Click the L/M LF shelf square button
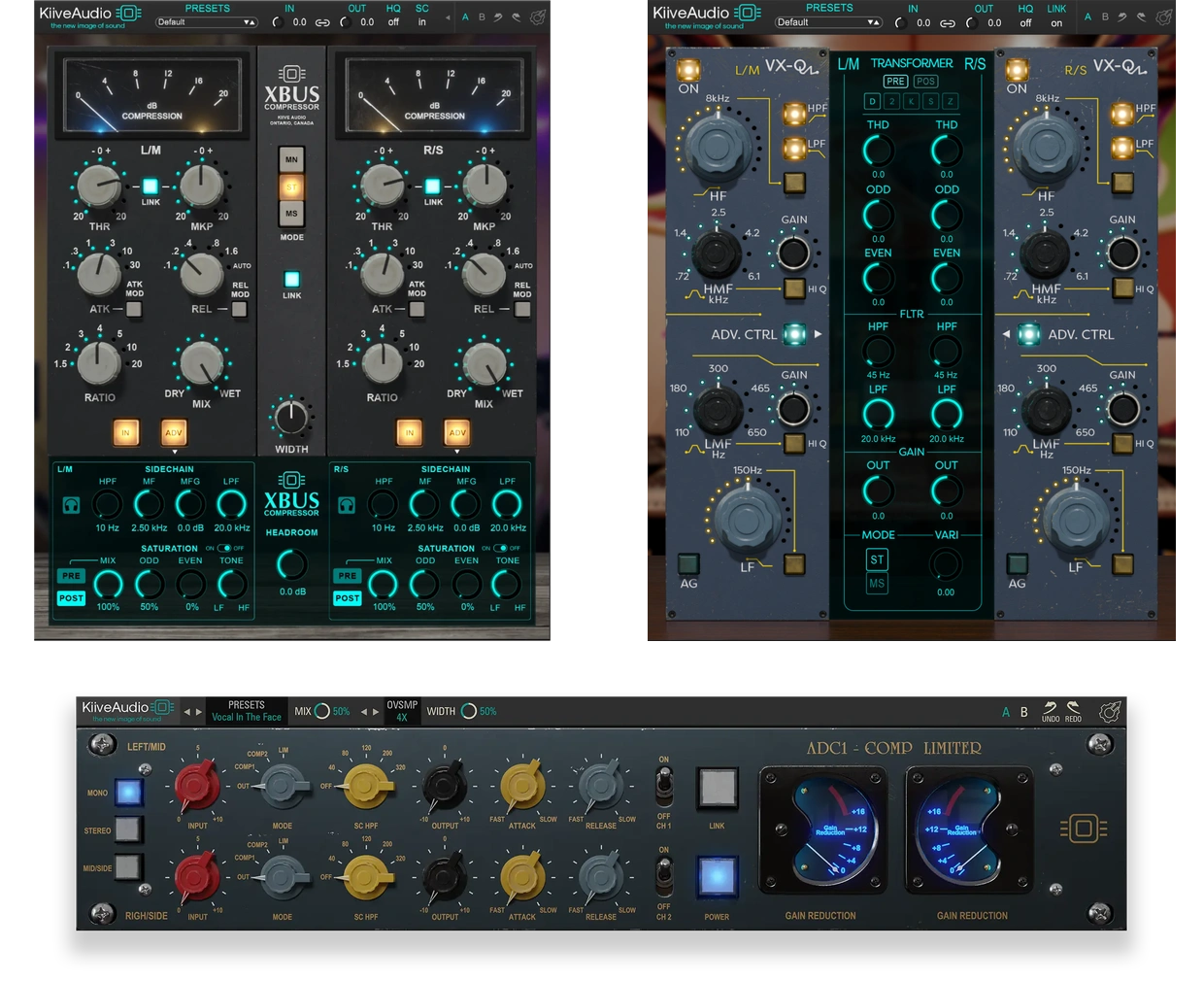This screenshot has width=1204, height=981. (794, 564)
